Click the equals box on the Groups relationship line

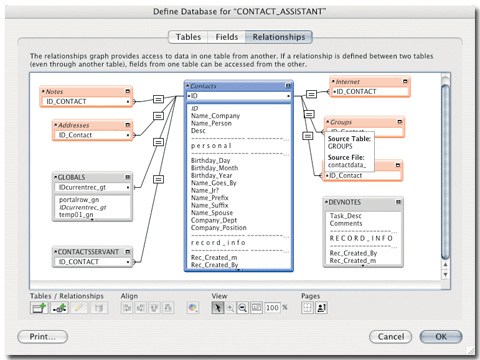[x=309, y=114]
